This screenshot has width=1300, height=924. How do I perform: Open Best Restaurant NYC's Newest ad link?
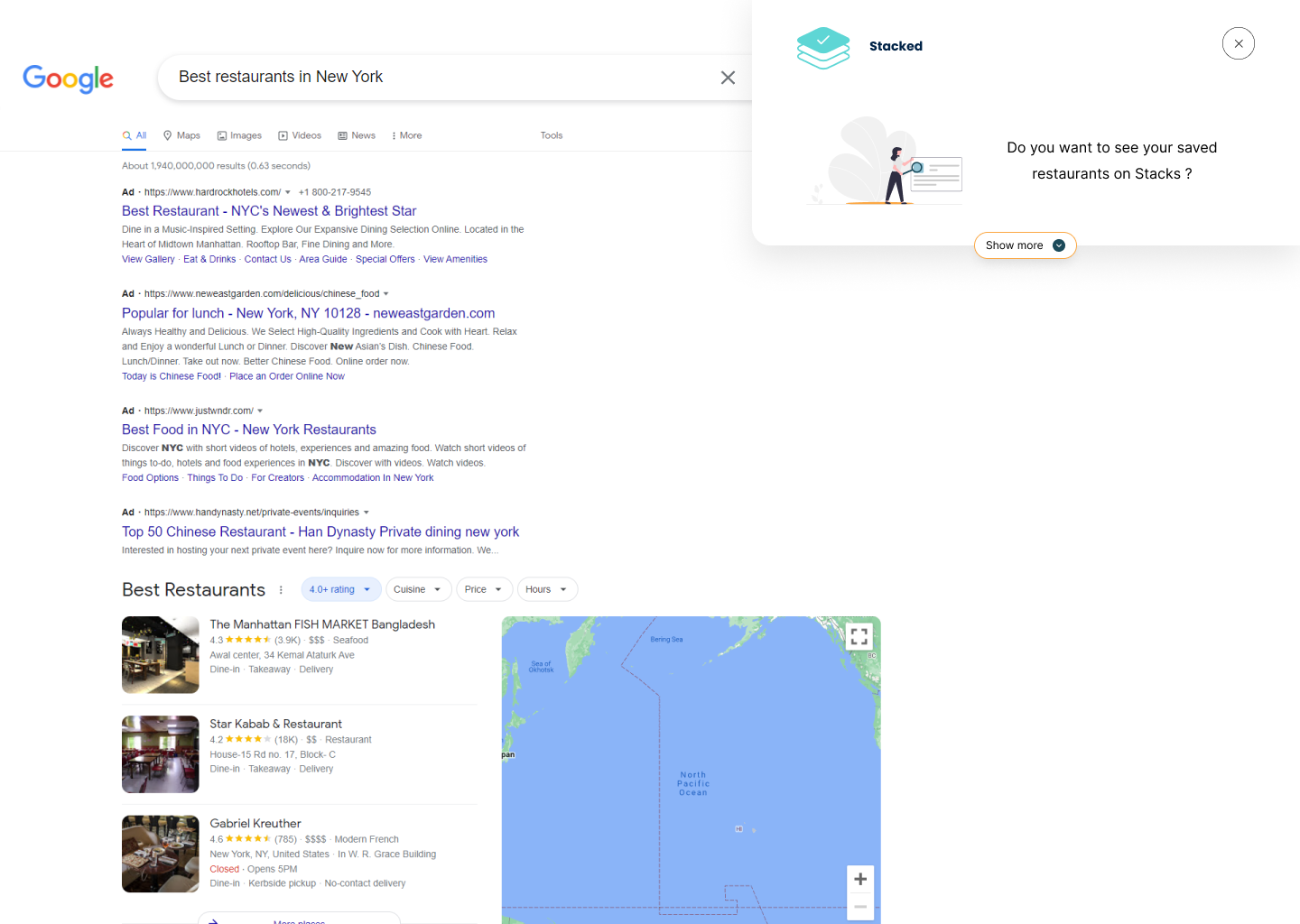[269, 211]
